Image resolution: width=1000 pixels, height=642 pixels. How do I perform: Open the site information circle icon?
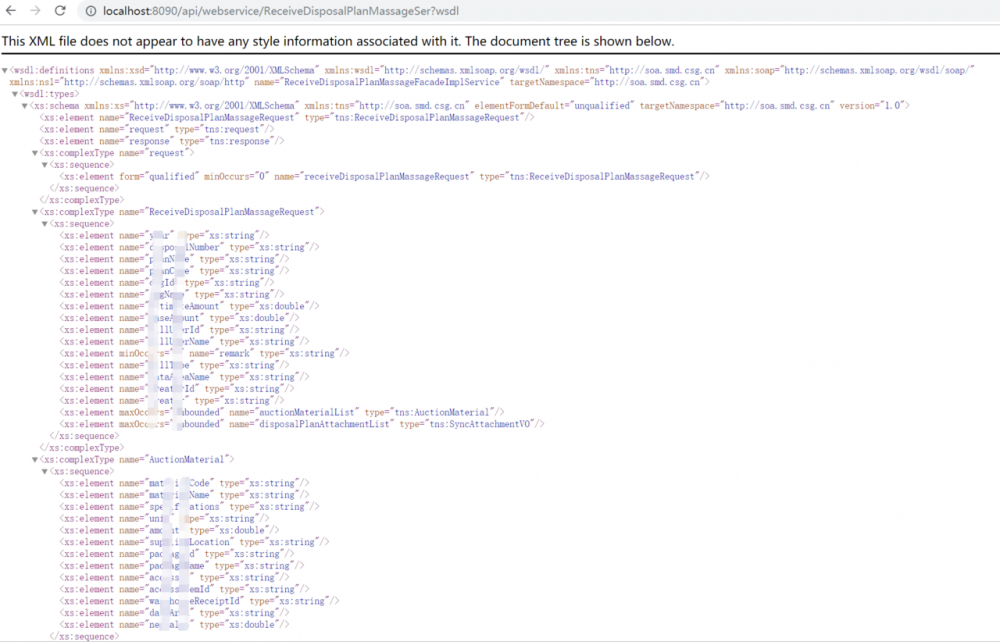[91, 11]
